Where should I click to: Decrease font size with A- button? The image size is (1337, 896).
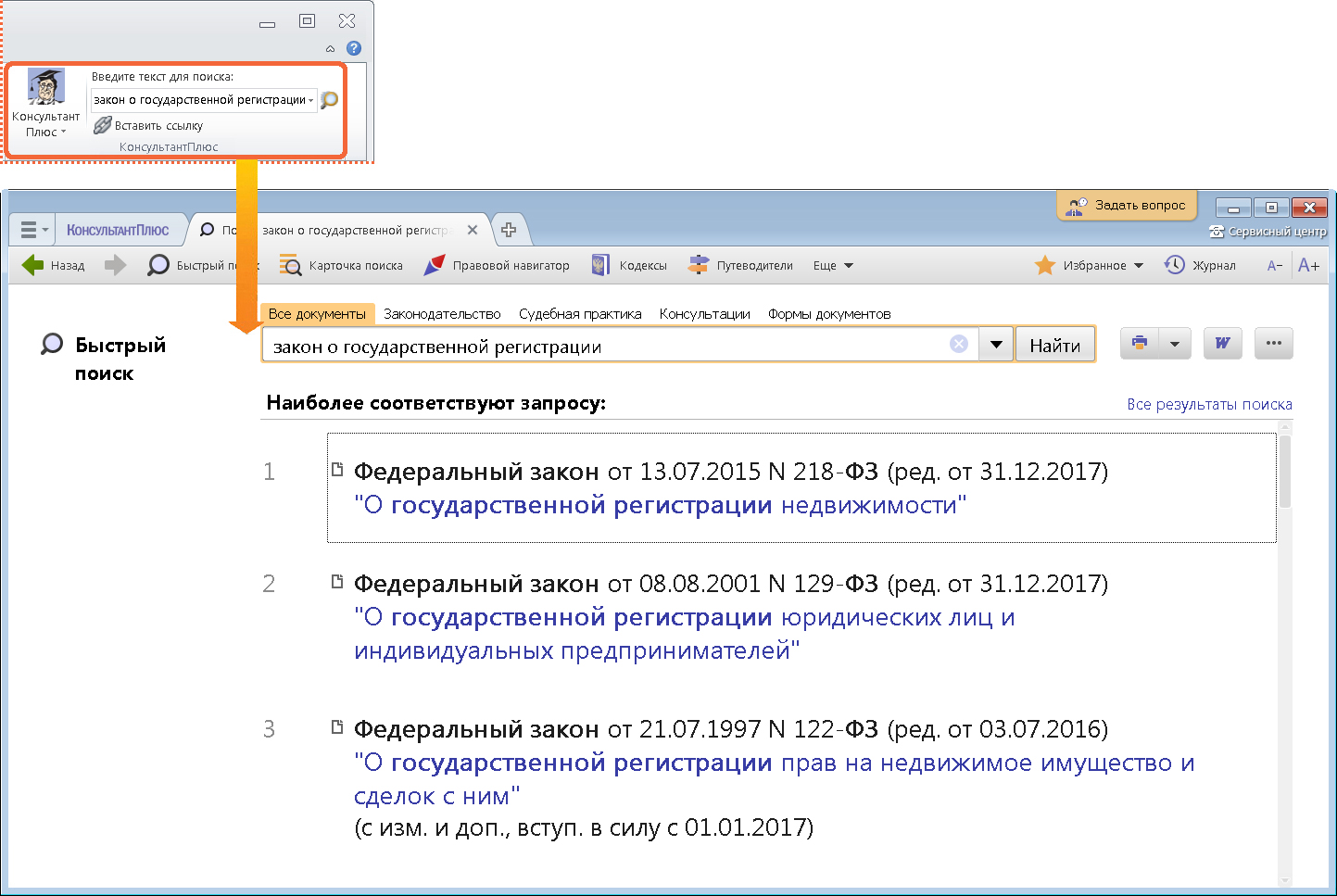tap(1275, 266)
